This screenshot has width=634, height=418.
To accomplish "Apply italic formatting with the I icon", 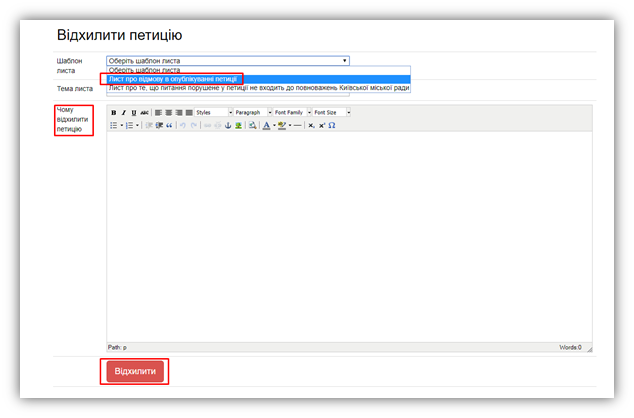I will 124,112.
